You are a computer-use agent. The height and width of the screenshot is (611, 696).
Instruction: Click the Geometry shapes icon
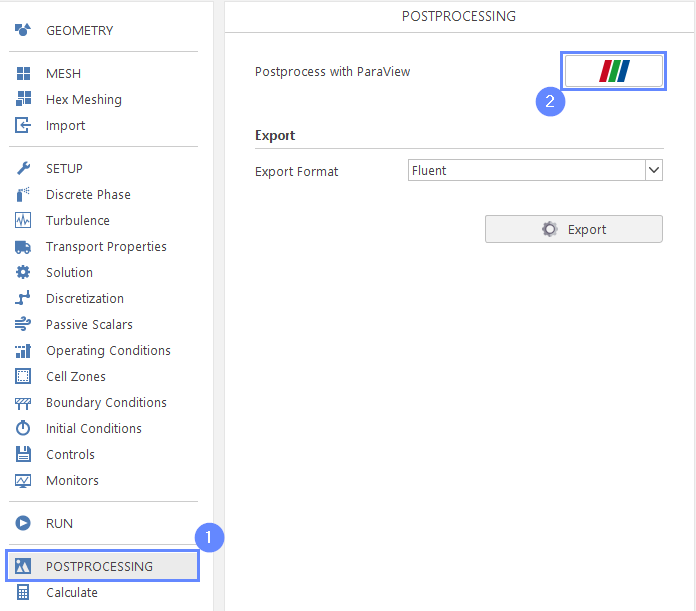[23, 30]
